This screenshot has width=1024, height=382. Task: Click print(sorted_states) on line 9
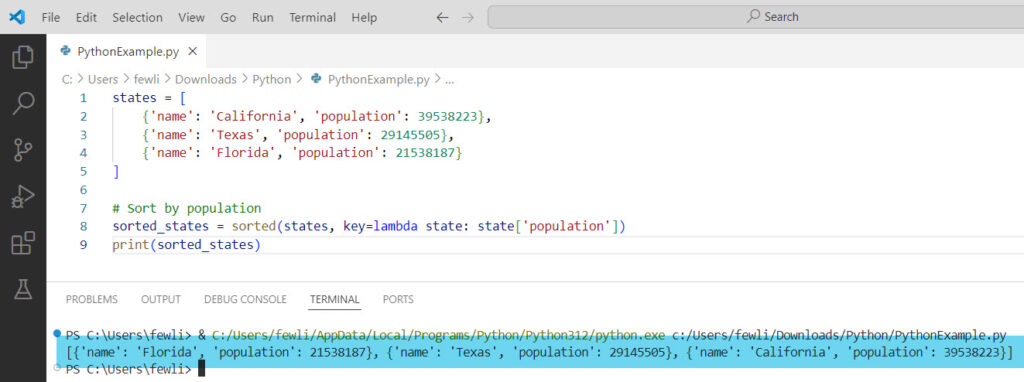pos(187,245)
